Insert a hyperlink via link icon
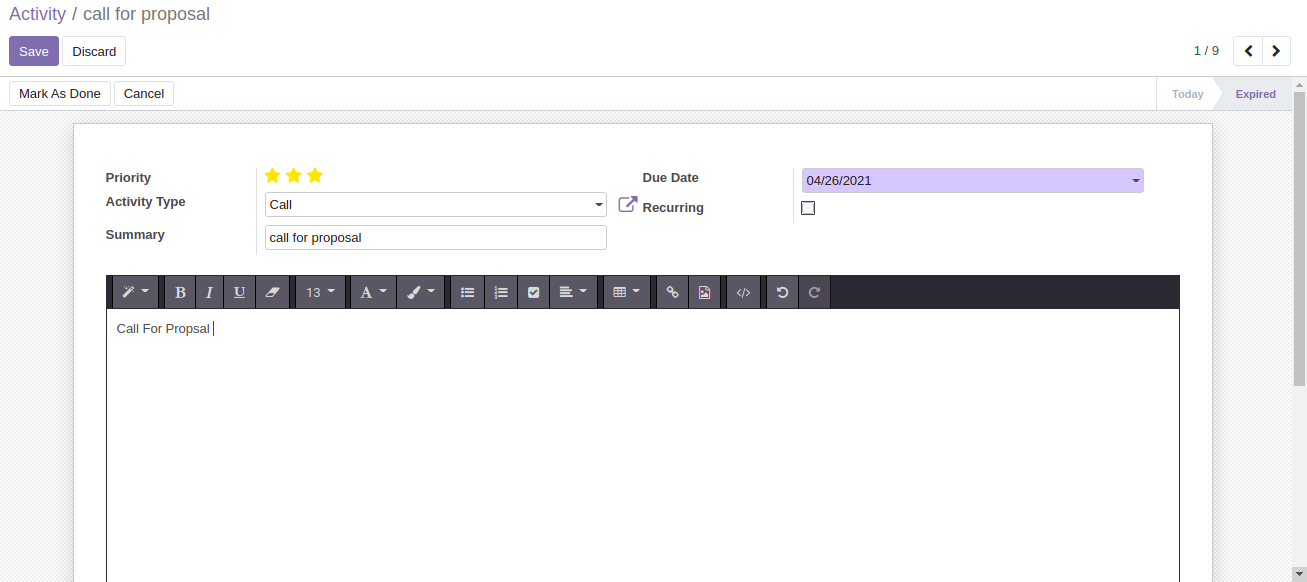The width and height of the screenshot is (1307, 582). [672, 292]
